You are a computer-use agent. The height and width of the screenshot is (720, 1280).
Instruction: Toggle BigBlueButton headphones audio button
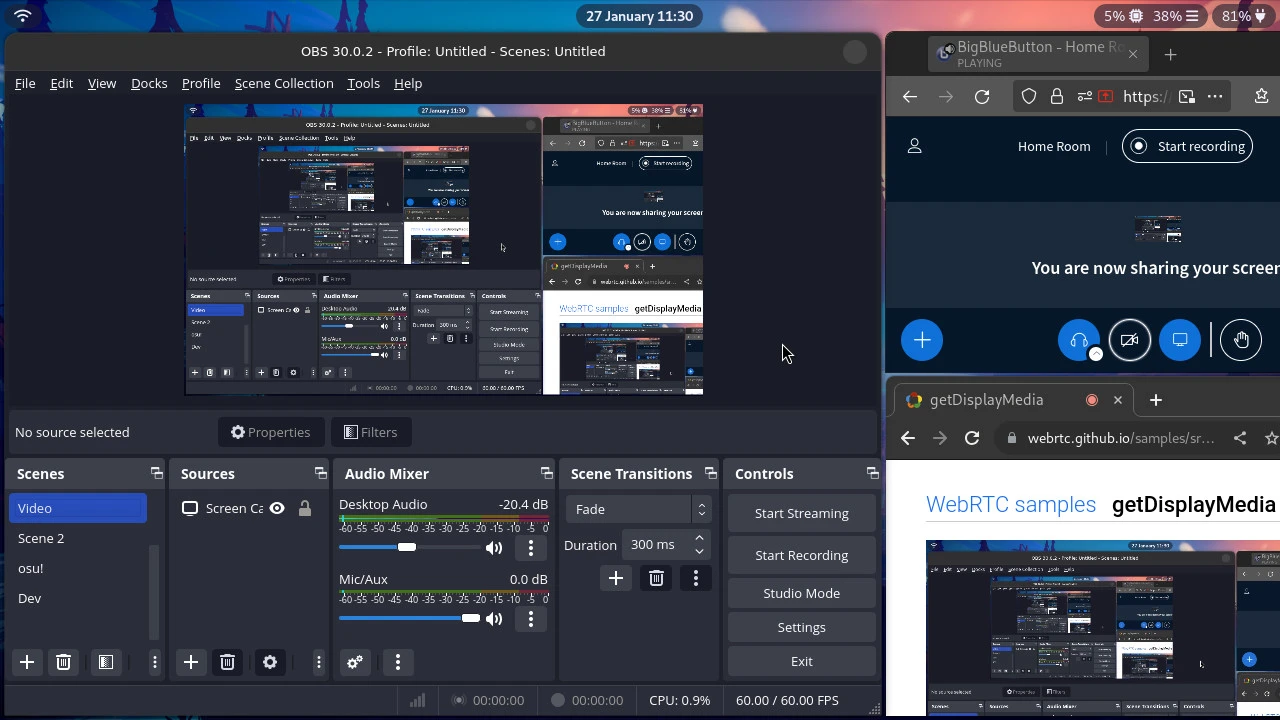tap(1078, 339)
